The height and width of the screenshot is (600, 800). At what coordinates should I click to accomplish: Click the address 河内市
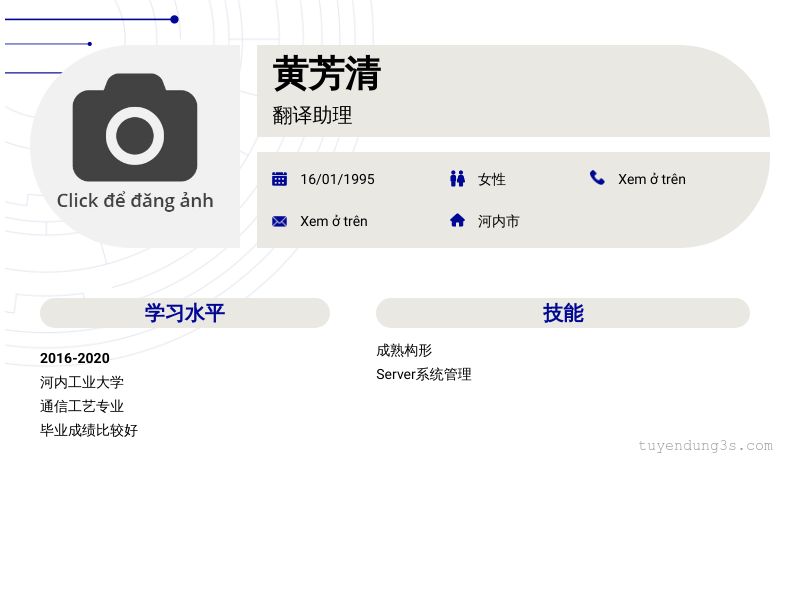coord(498,221)
